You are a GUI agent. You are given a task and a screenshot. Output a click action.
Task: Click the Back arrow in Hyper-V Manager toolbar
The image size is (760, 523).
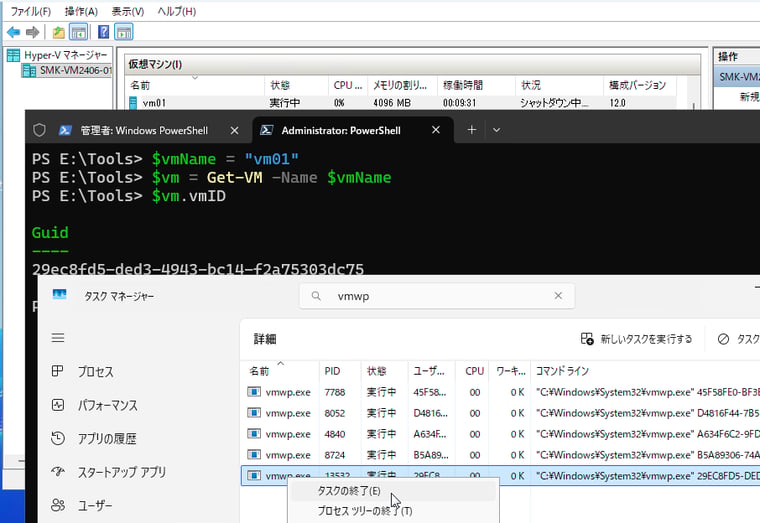tap(13, 32)
